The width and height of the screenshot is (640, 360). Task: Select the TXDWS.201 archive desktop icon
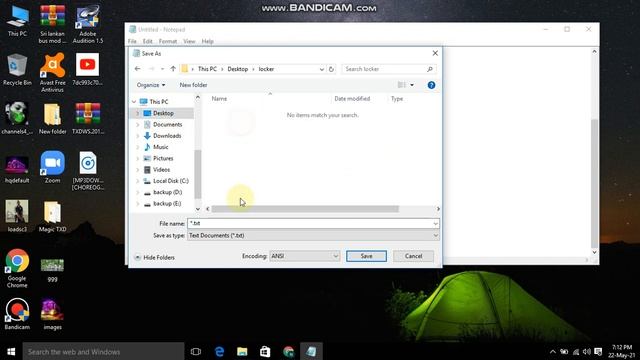coord(88,119)
